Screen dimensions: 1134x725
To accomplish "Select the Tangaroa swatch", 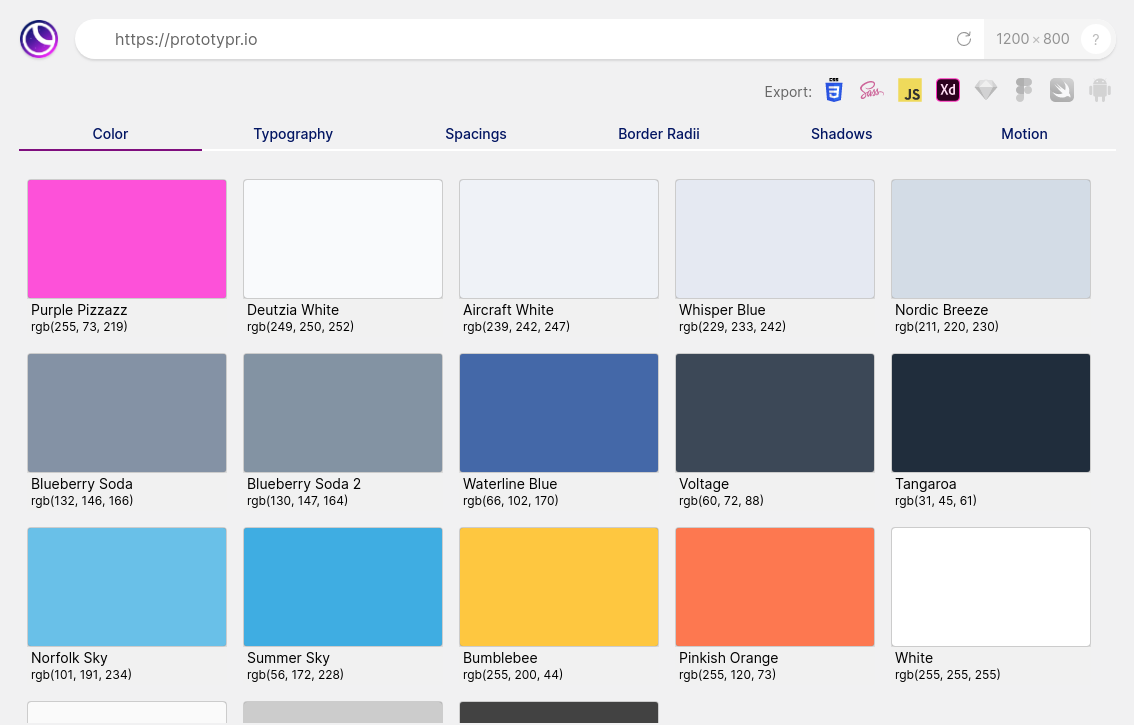I will 991,413.
